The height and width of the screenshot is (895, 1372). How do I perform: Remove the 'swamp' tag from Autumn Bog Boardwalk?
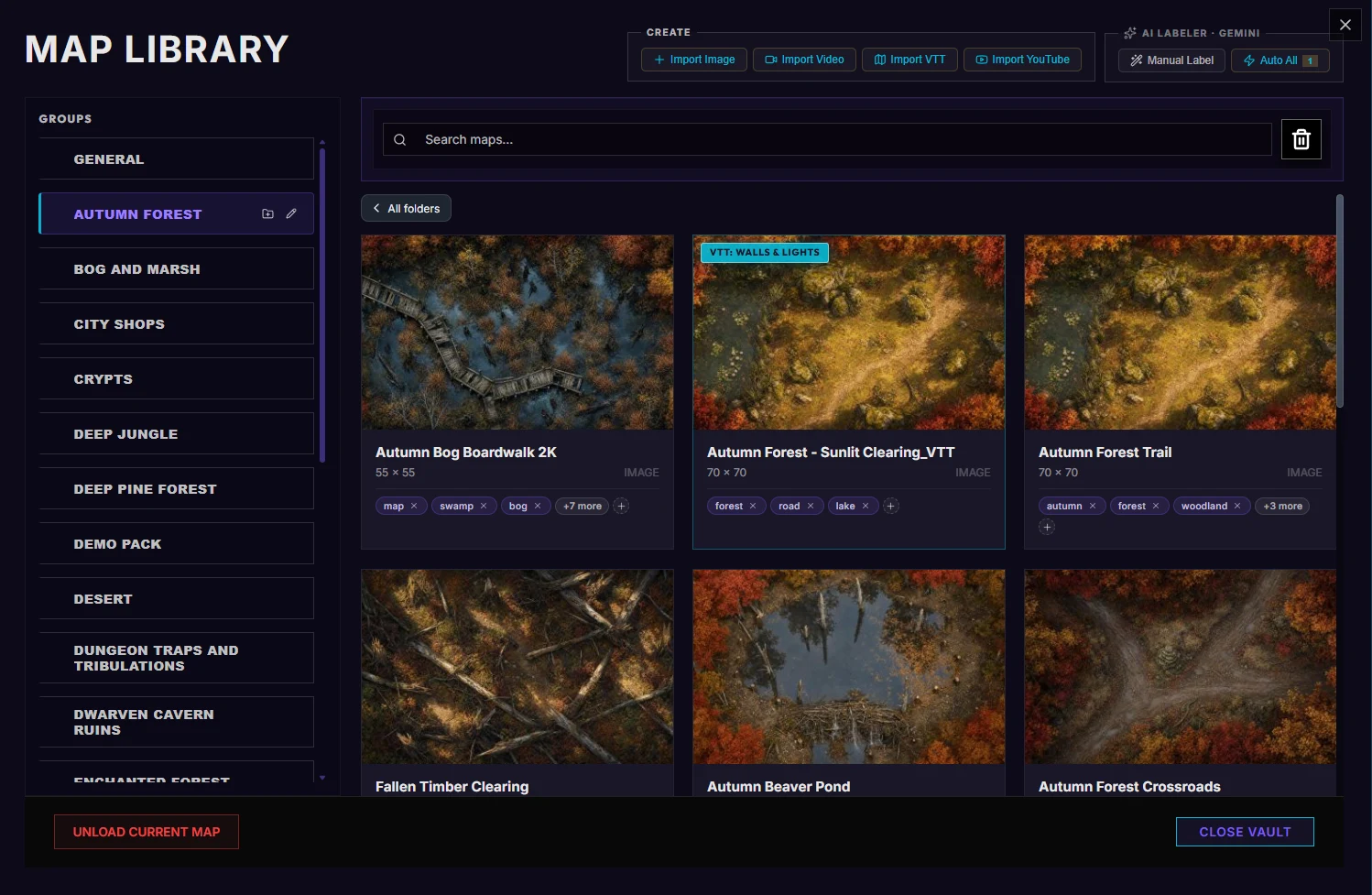point(484,506)
